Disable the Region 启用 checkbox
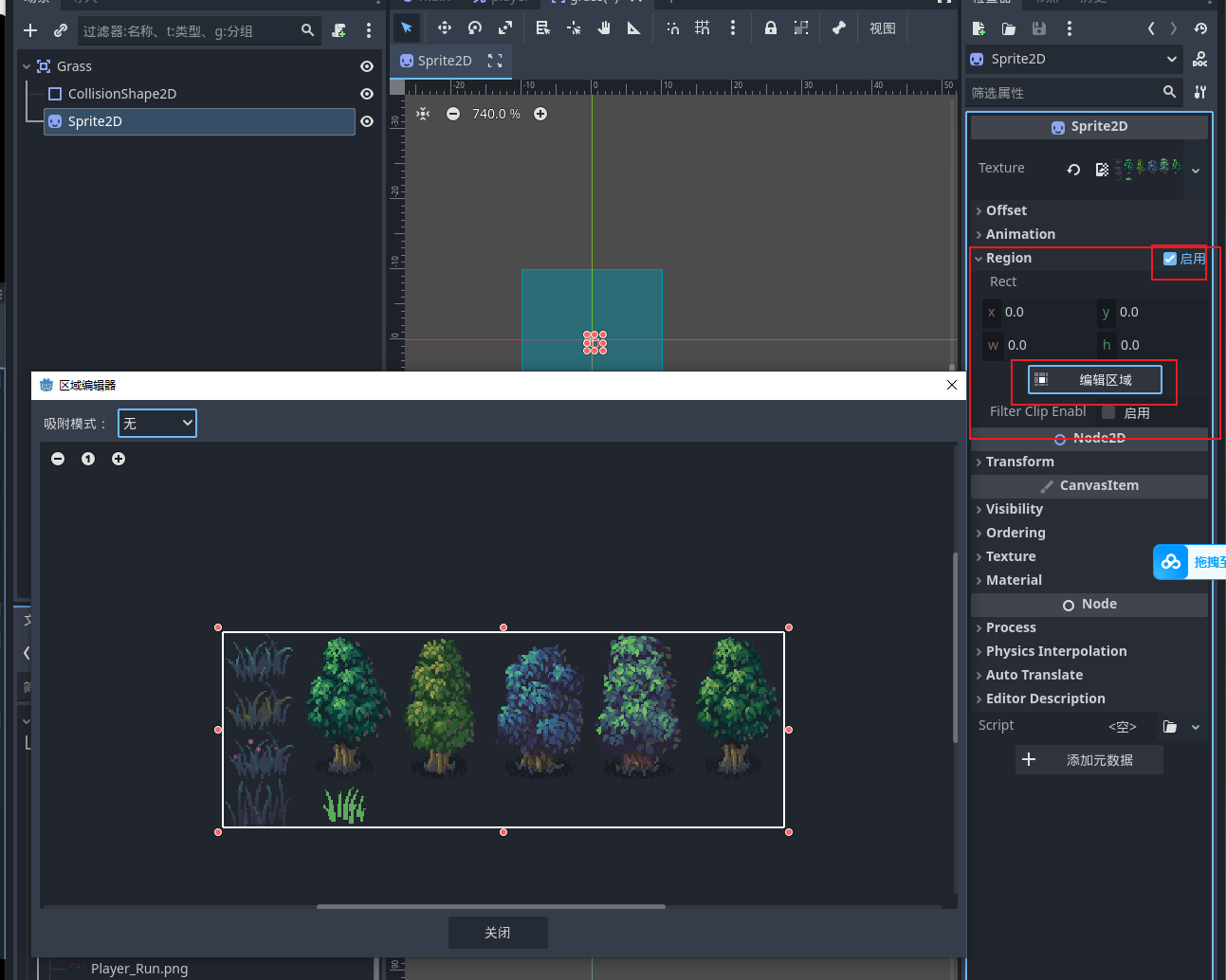The height and width of the screenshot is (980, 1226). pos(1170,259)
